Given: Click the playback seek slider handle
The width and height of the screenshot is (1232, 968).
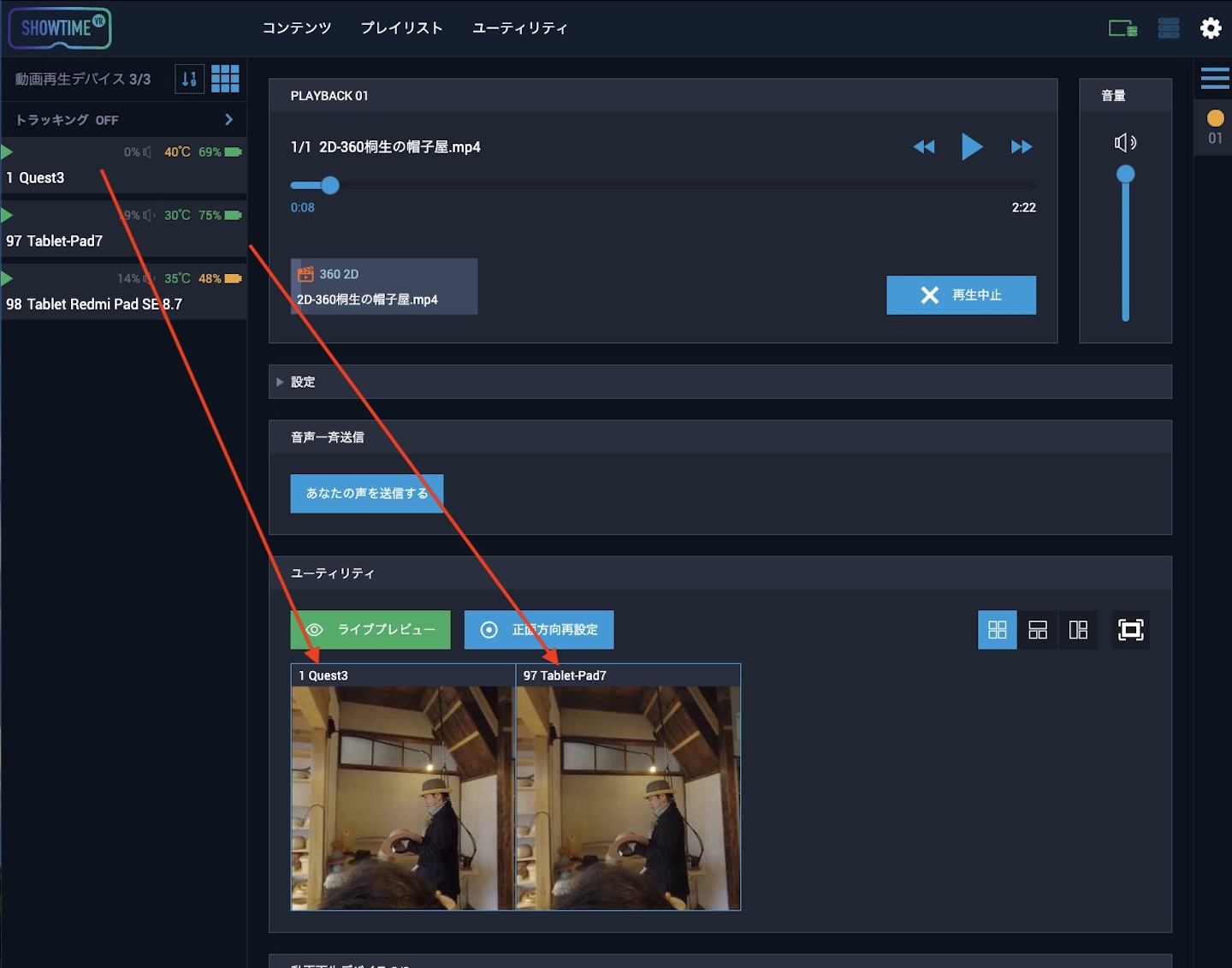Looking at the screenshot, I should pos(330,185).
